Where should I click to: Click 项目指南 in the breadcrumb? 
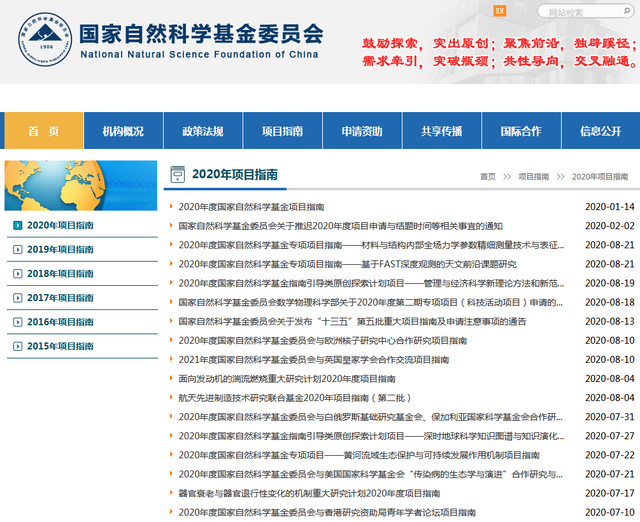click(x=534, y=177)
